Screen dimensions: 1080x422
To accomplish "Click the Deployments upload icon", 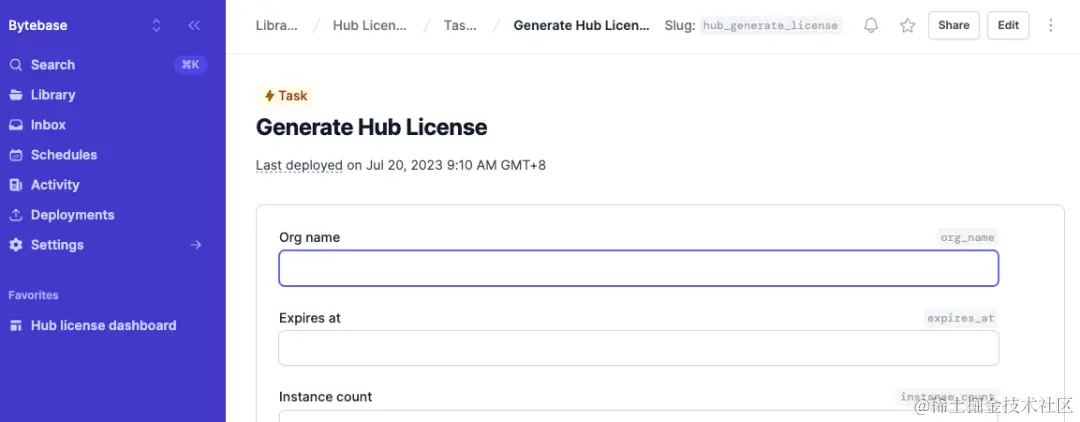I will coord(16,215).
